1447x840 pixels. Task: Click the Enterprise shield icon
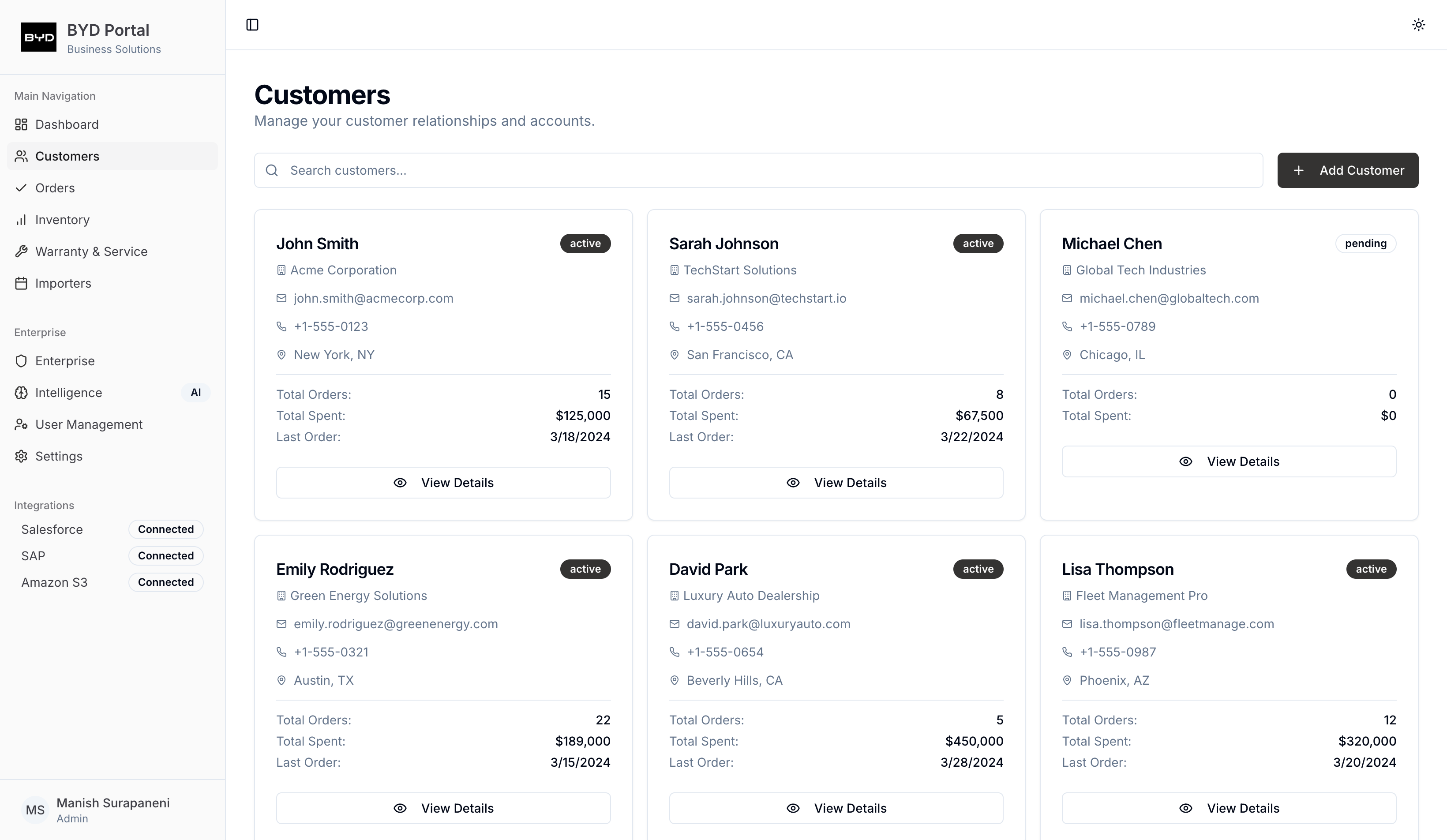21,360
